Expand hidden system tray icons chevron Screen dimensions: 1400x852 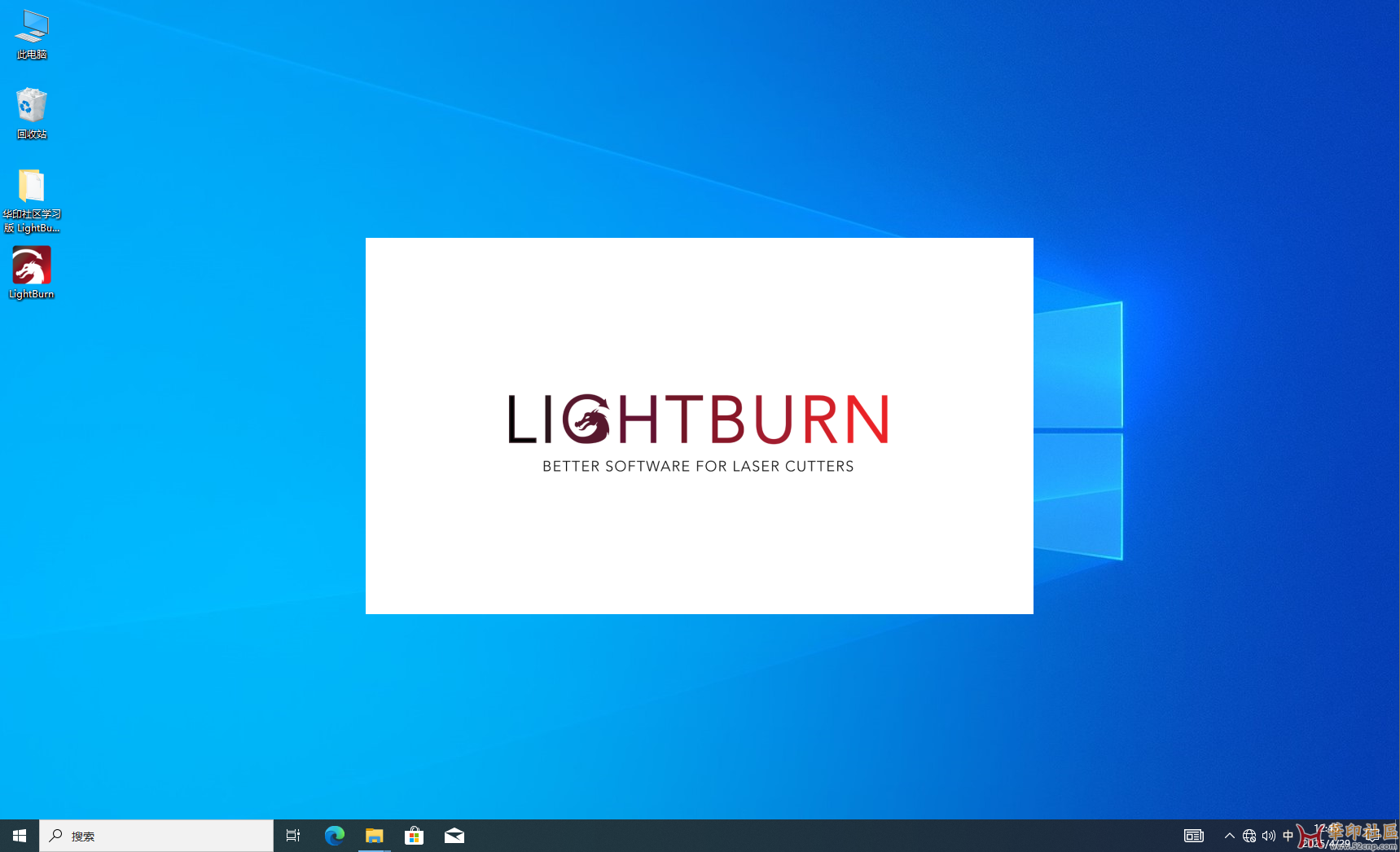point(1230,836)
